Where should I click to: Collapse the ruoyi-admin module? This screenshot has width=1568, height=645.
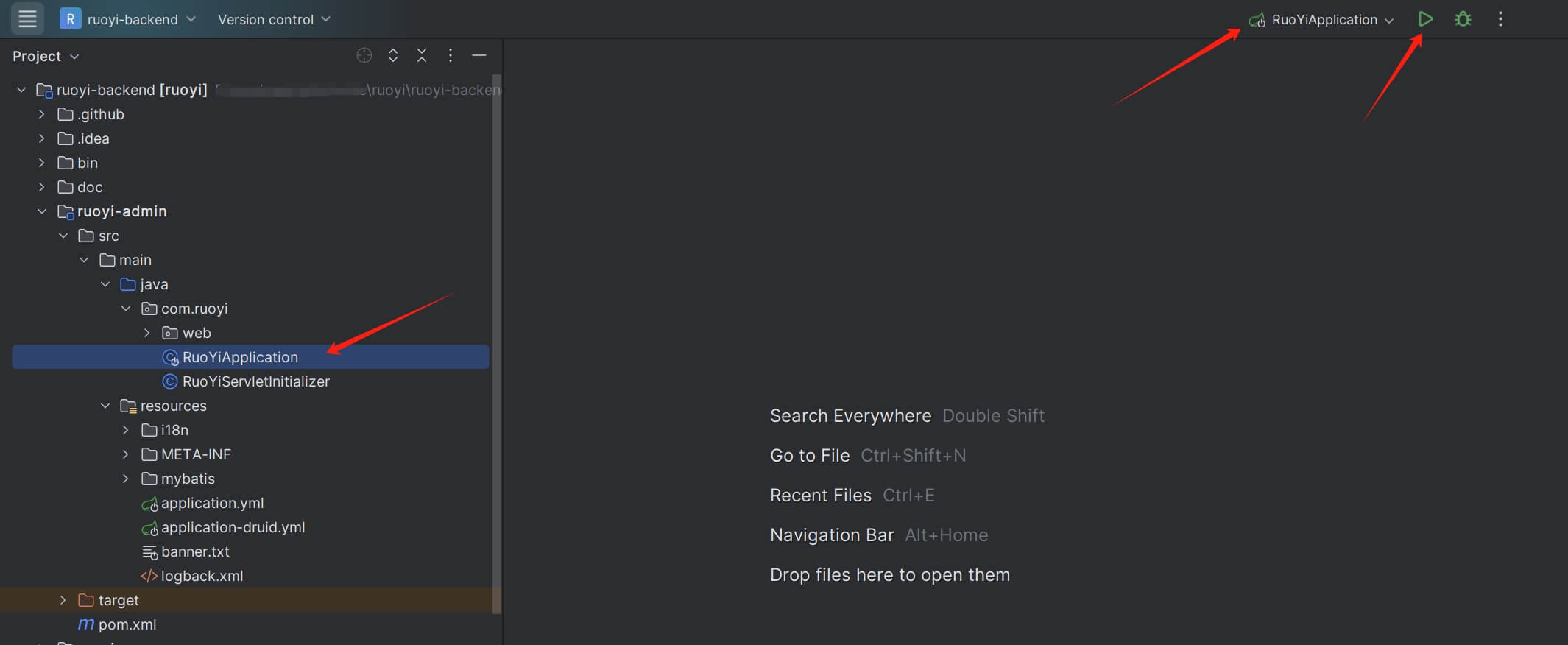42,211
